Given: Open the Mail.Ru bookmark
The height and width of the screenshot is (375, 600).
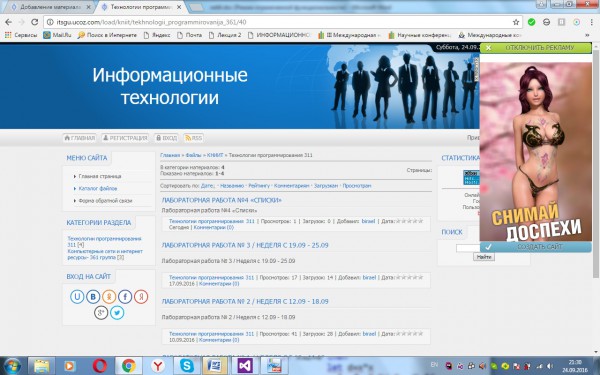Looking at the screenshot, I should tap(57, 35).
